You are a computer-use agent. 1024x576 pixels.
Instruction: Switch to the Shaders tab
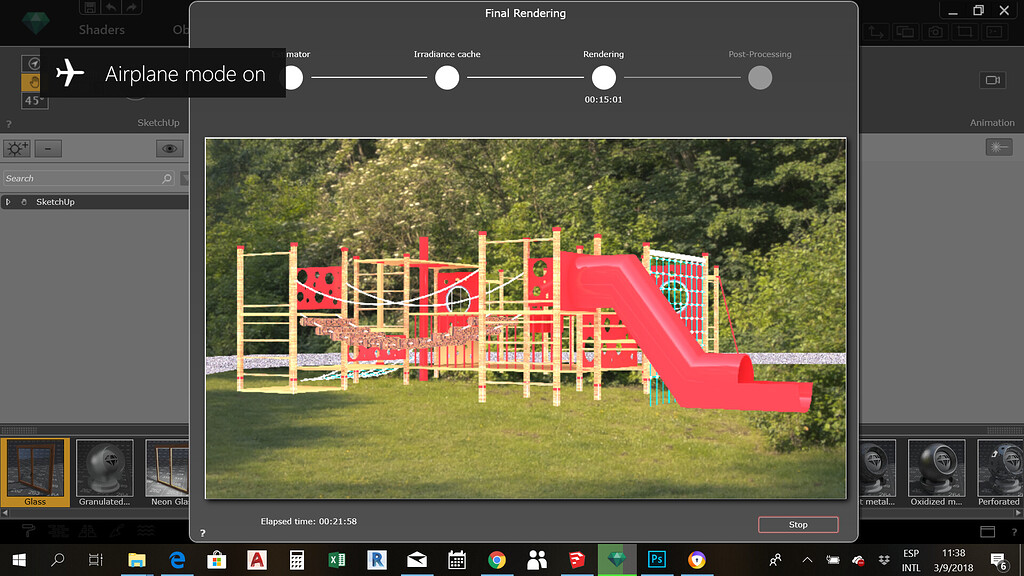tap(101, 29)
